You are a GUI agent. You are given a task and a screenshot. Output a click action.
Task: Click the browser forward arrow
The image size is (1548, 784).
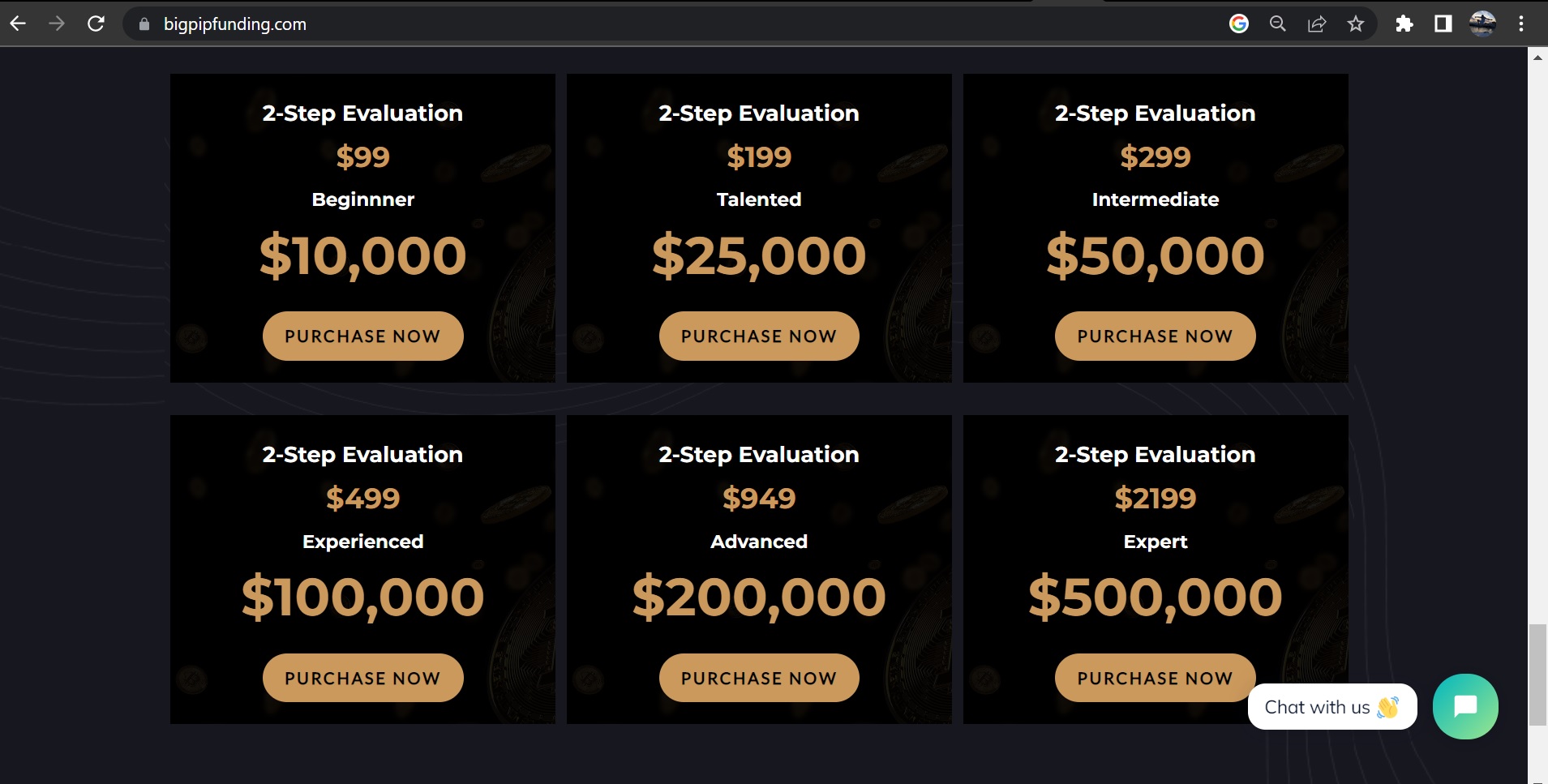point(57,24)
